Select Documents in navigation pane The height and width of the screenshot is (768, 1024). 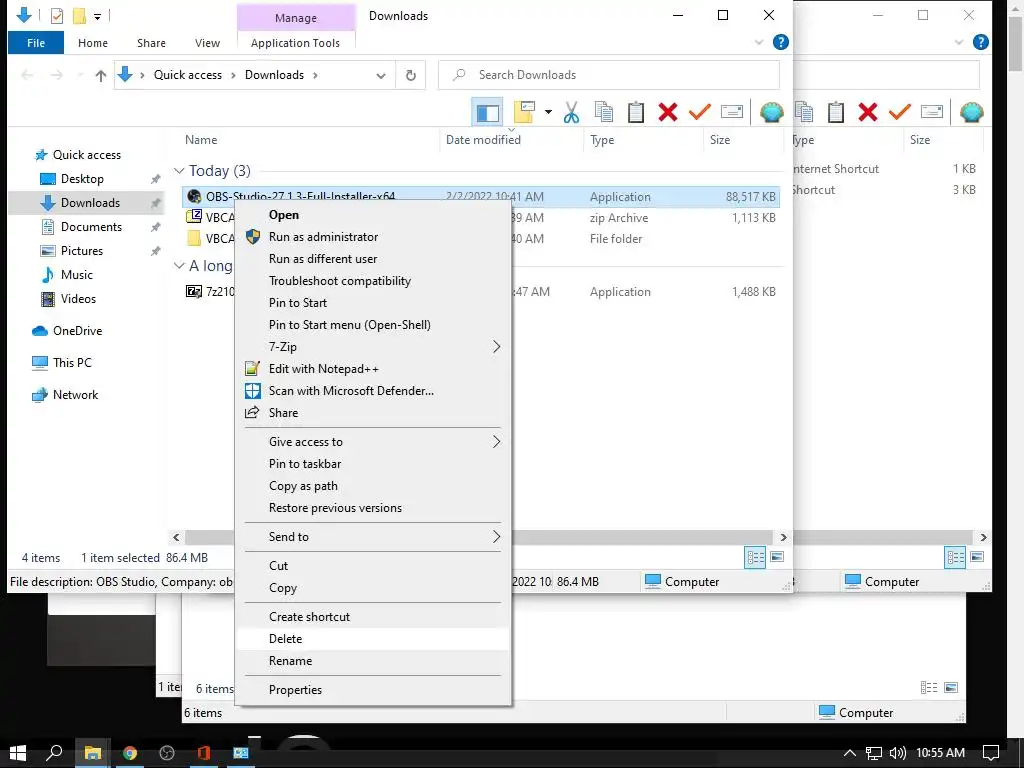[91, 227]
